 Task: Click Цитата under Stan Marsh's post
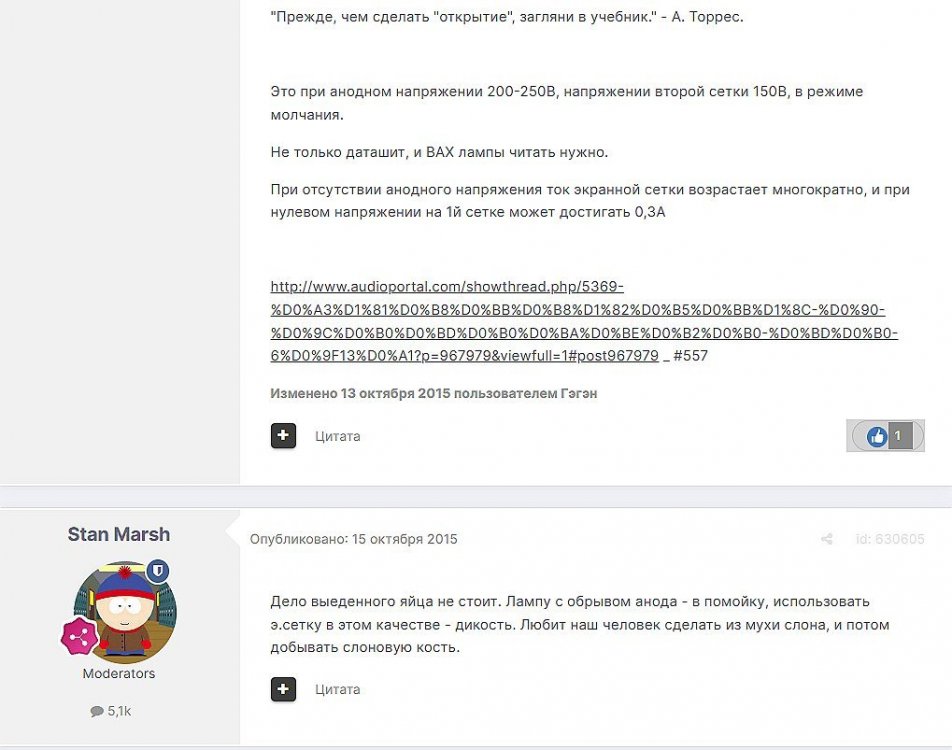point(338,689)
